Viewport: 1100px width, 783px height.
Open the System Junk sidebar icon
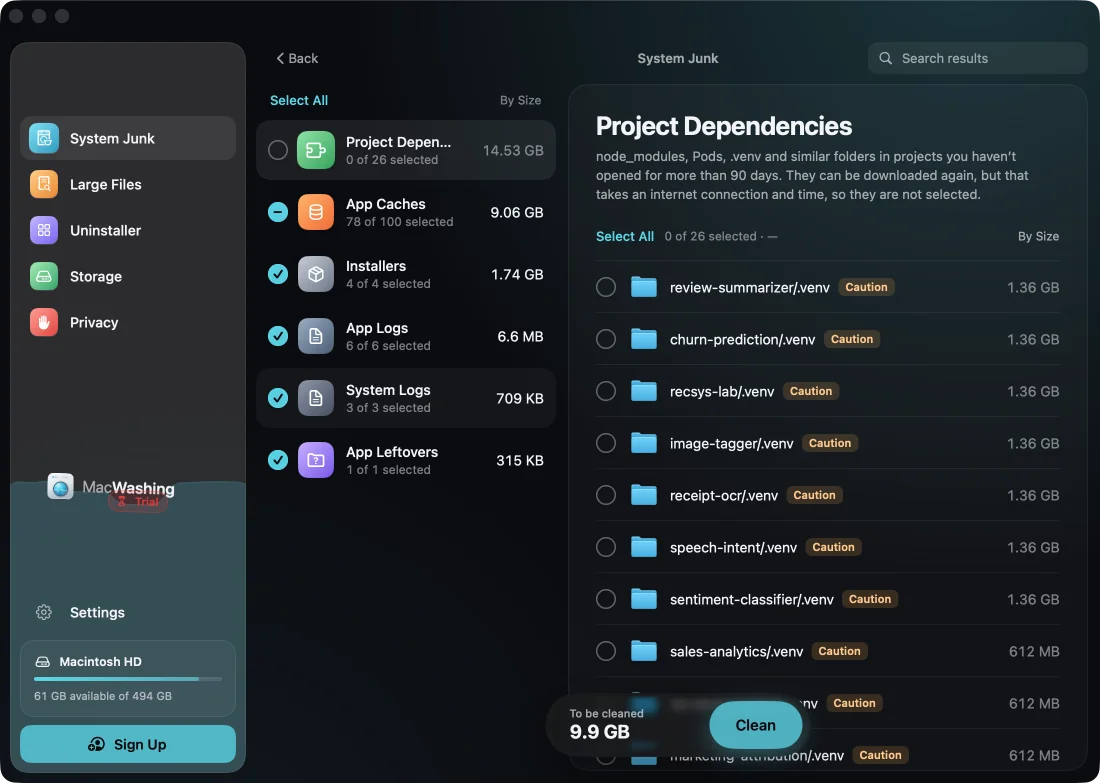pyautogui.click(x=43, y=138)
